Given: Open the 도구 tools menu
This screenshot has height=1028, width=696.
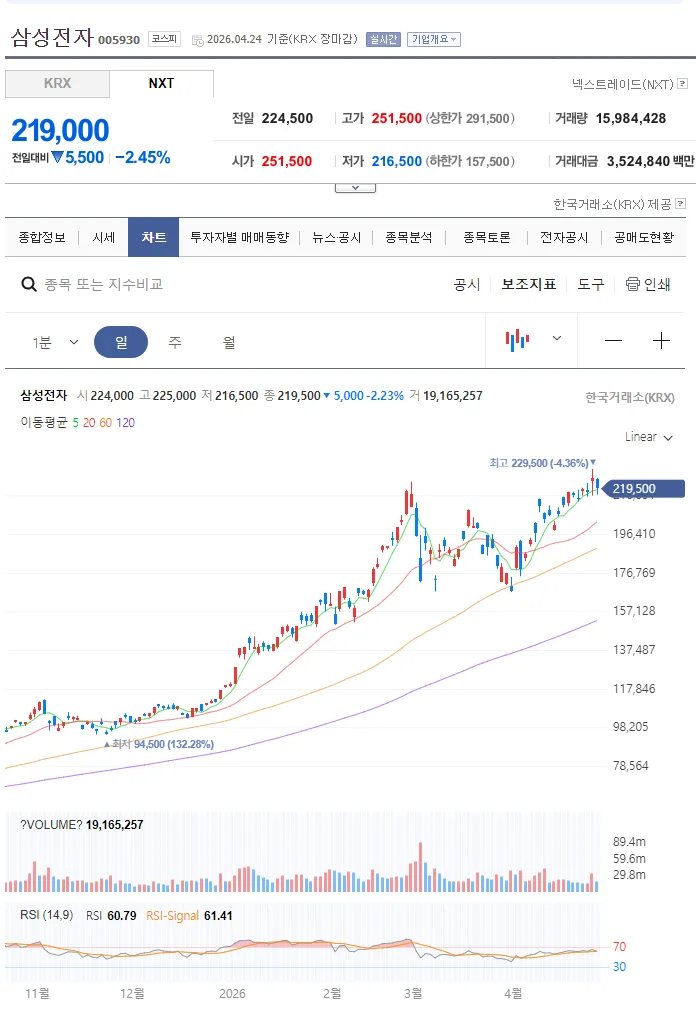Looking at the screenshot, I should (x=590, y=285).
